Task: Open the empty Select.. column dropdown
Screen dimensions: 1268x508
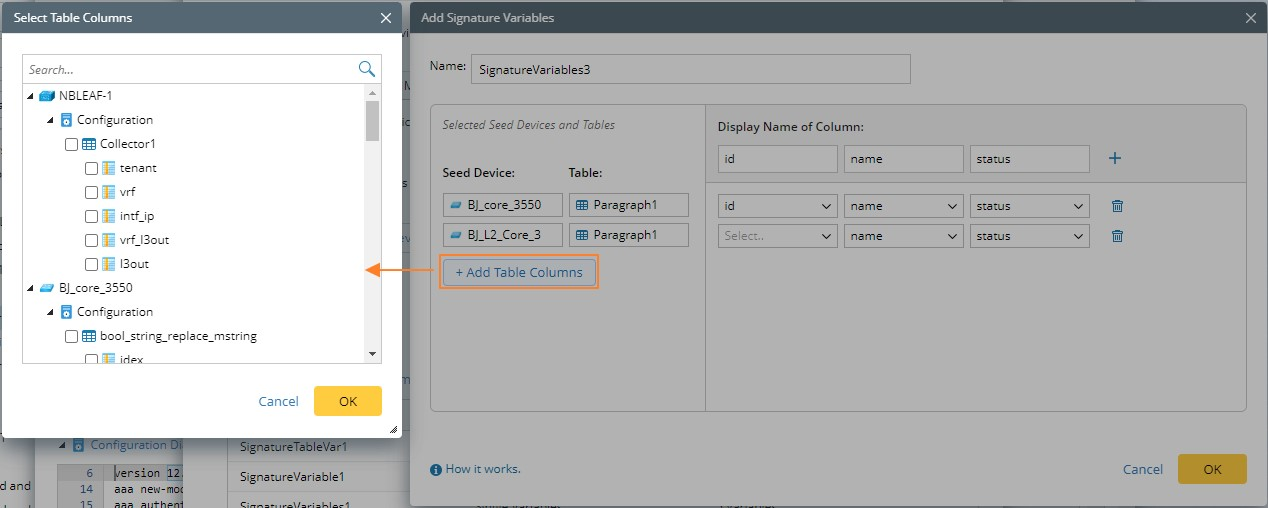Action: [x=777, y=236]
